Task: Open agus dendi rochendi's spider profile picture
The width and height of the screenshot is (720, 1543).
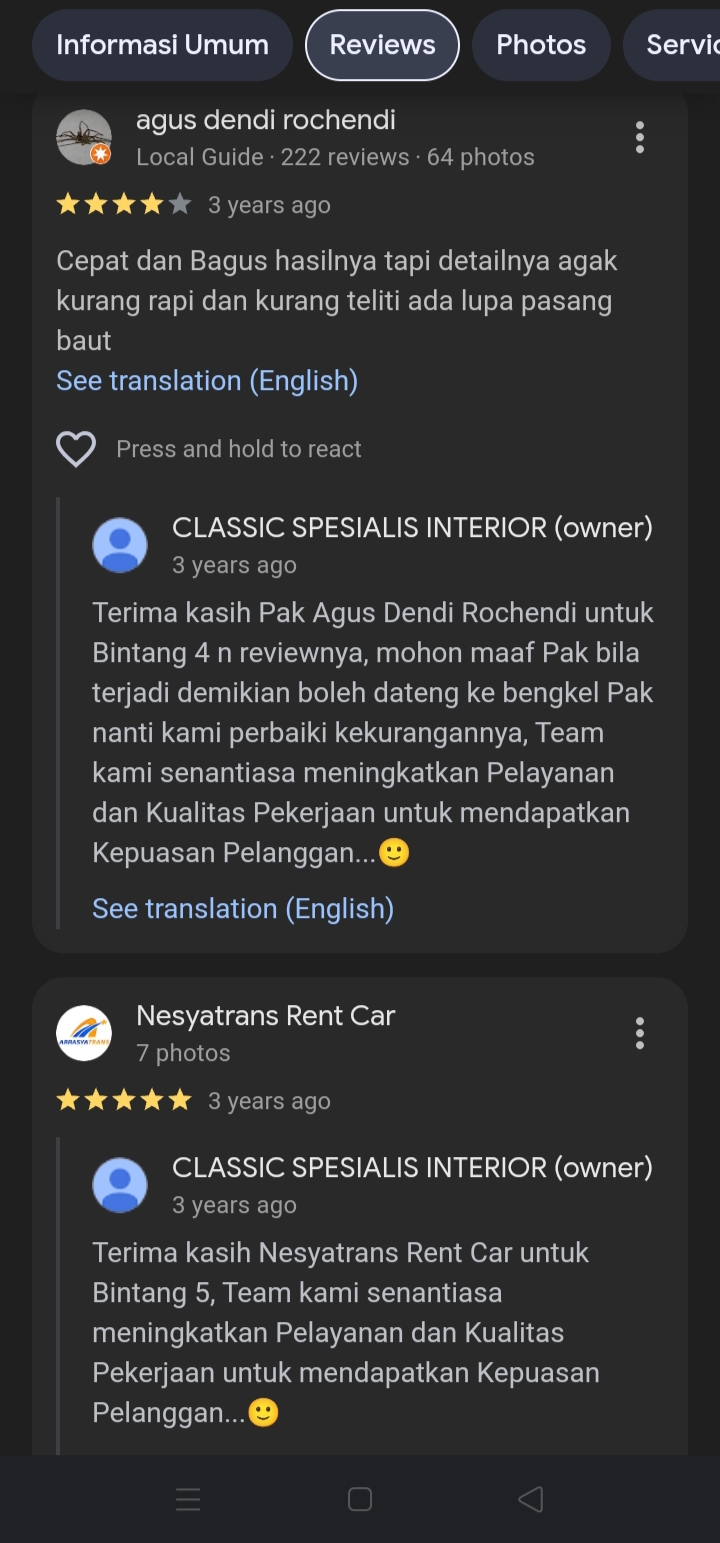Action: click(x=84, y=137)
